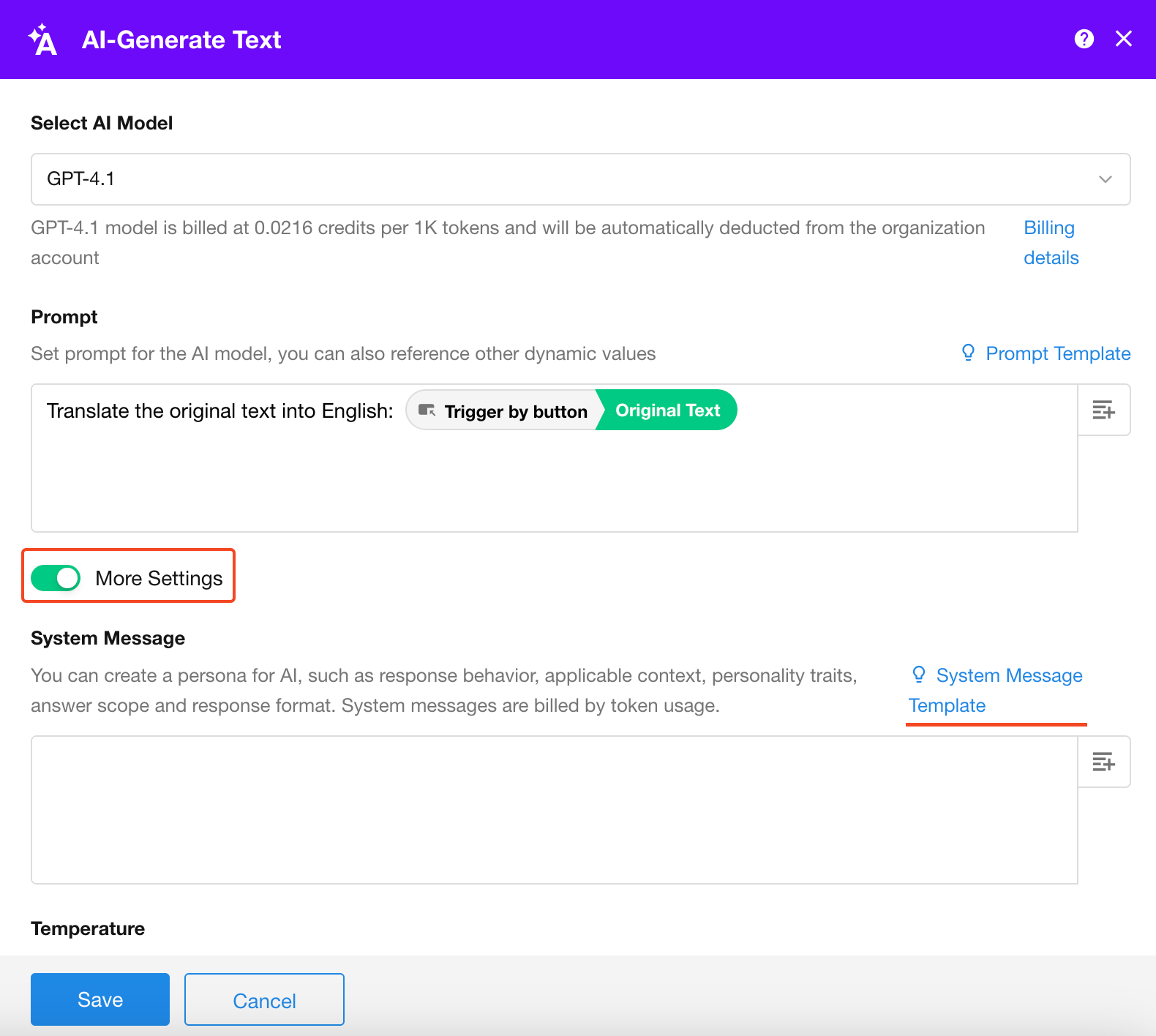Open help via the question mark icon
This screenshot has height=1036, width=1156.
tap(1084, 39)
